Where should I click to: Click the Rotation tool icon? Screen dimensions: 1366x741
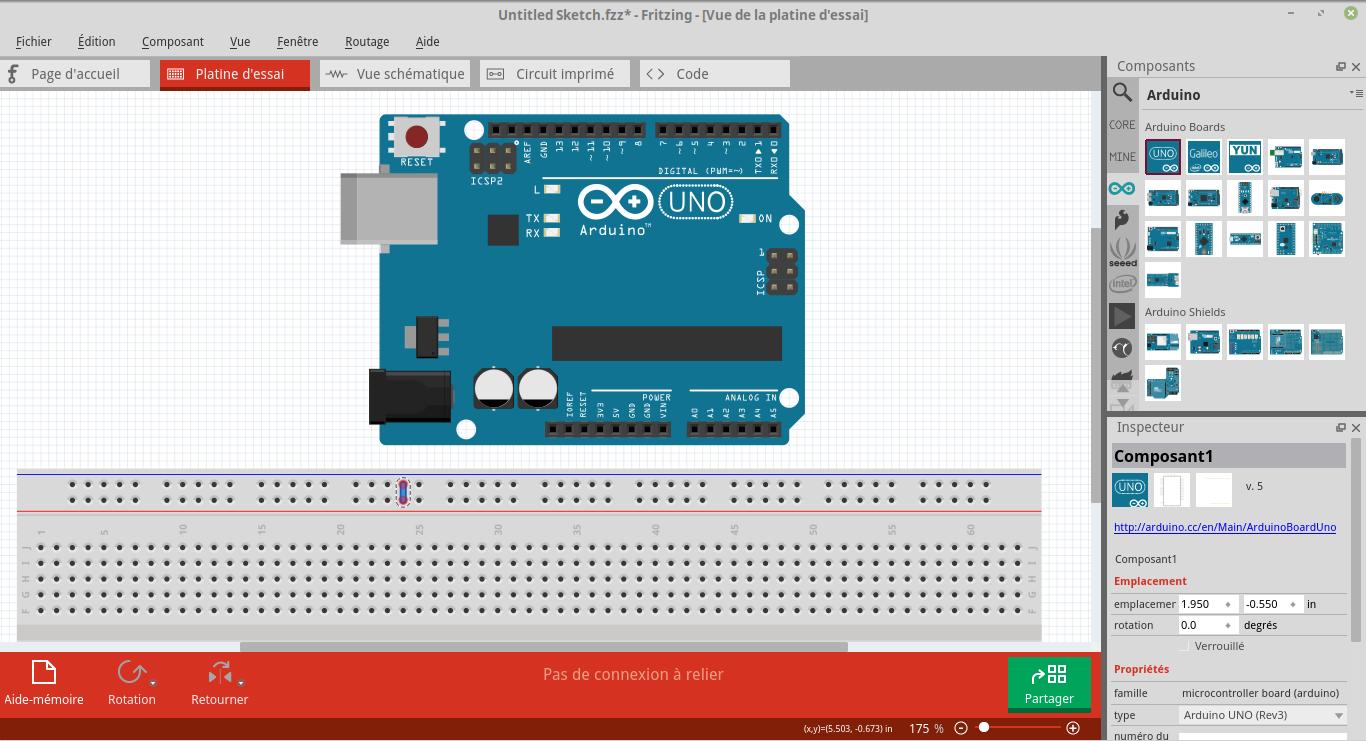click(130, 673)
